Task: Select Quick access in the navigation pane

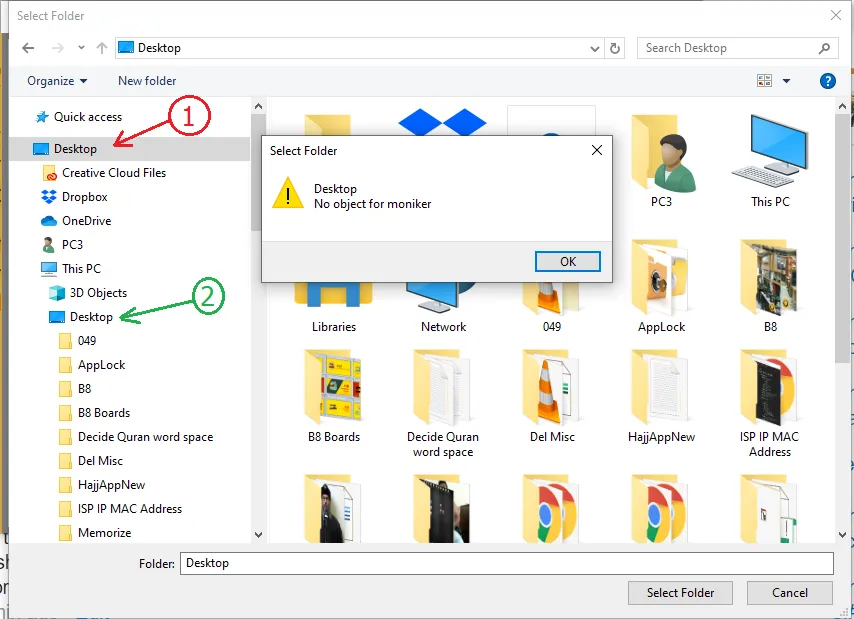Action: pyautogui.click(x=80, y=117)
